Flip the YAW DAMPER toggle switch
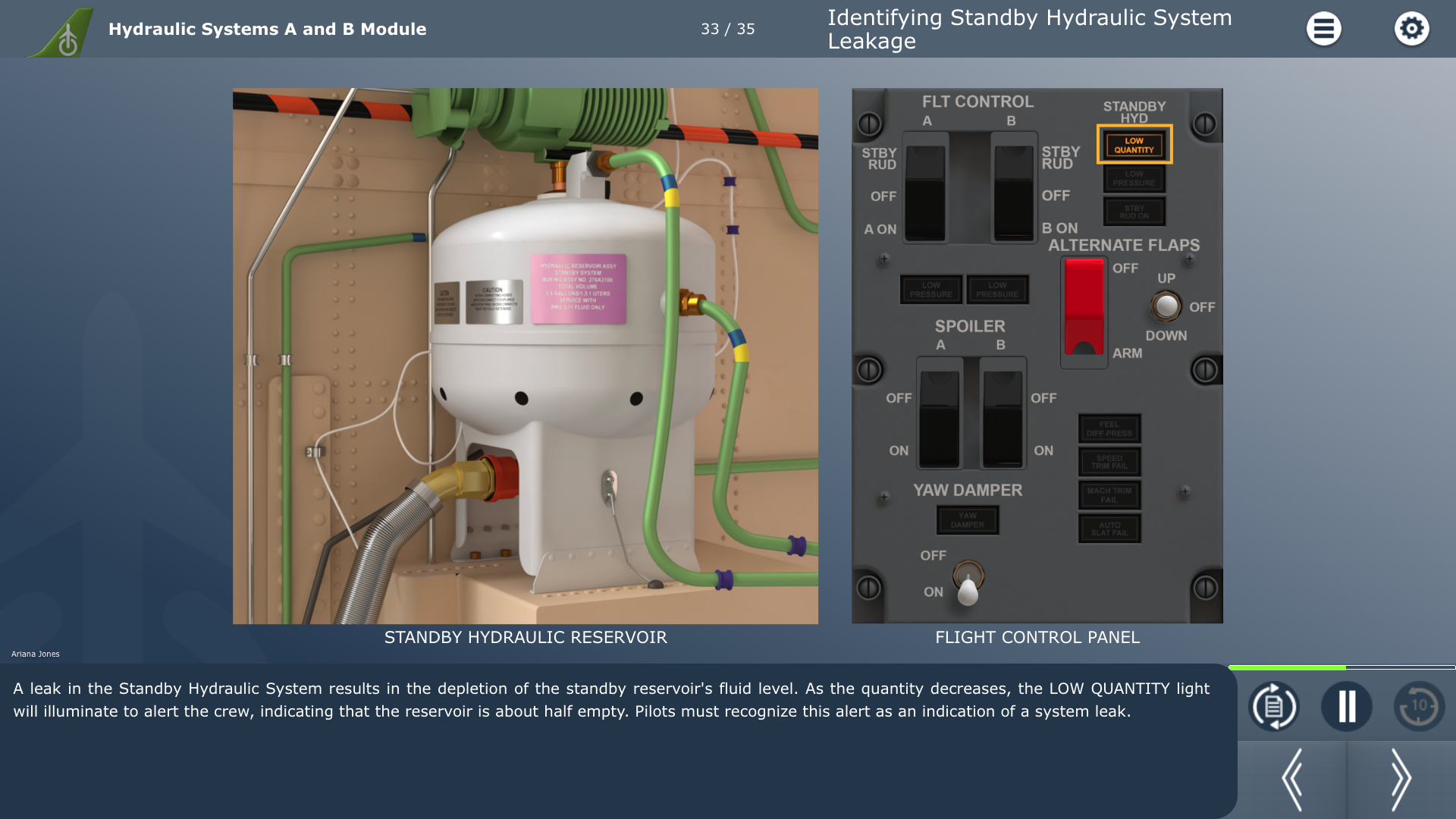 (x=968, y=585)
